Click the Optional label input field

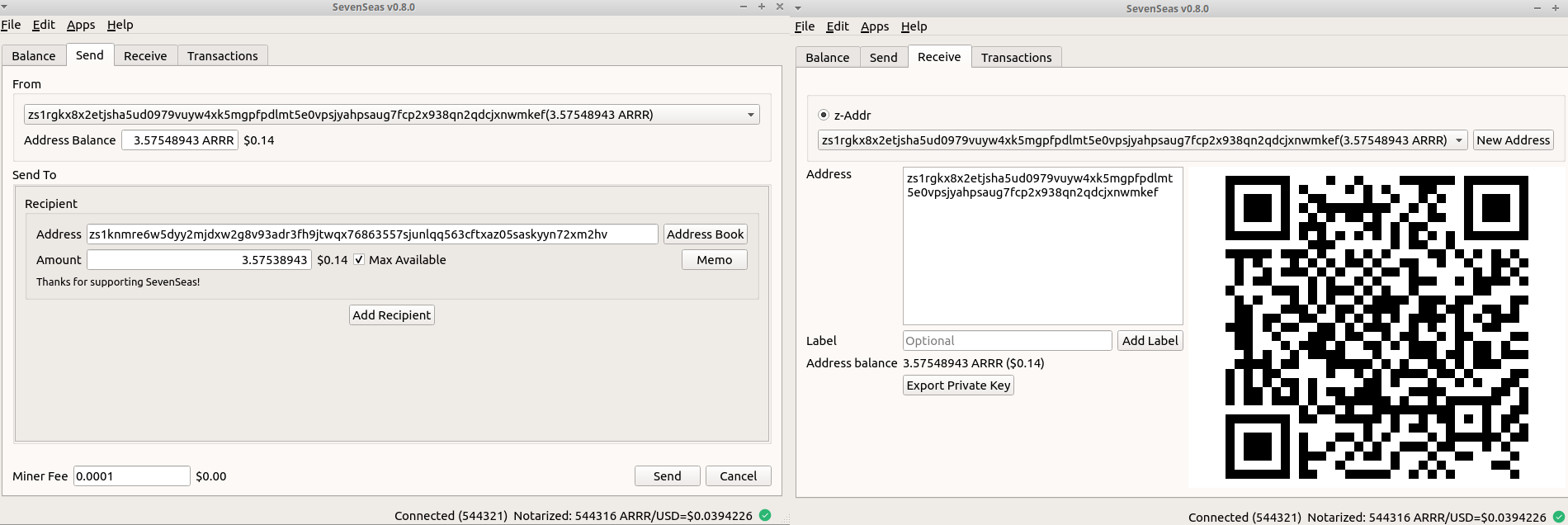(x=1008, y=341)
